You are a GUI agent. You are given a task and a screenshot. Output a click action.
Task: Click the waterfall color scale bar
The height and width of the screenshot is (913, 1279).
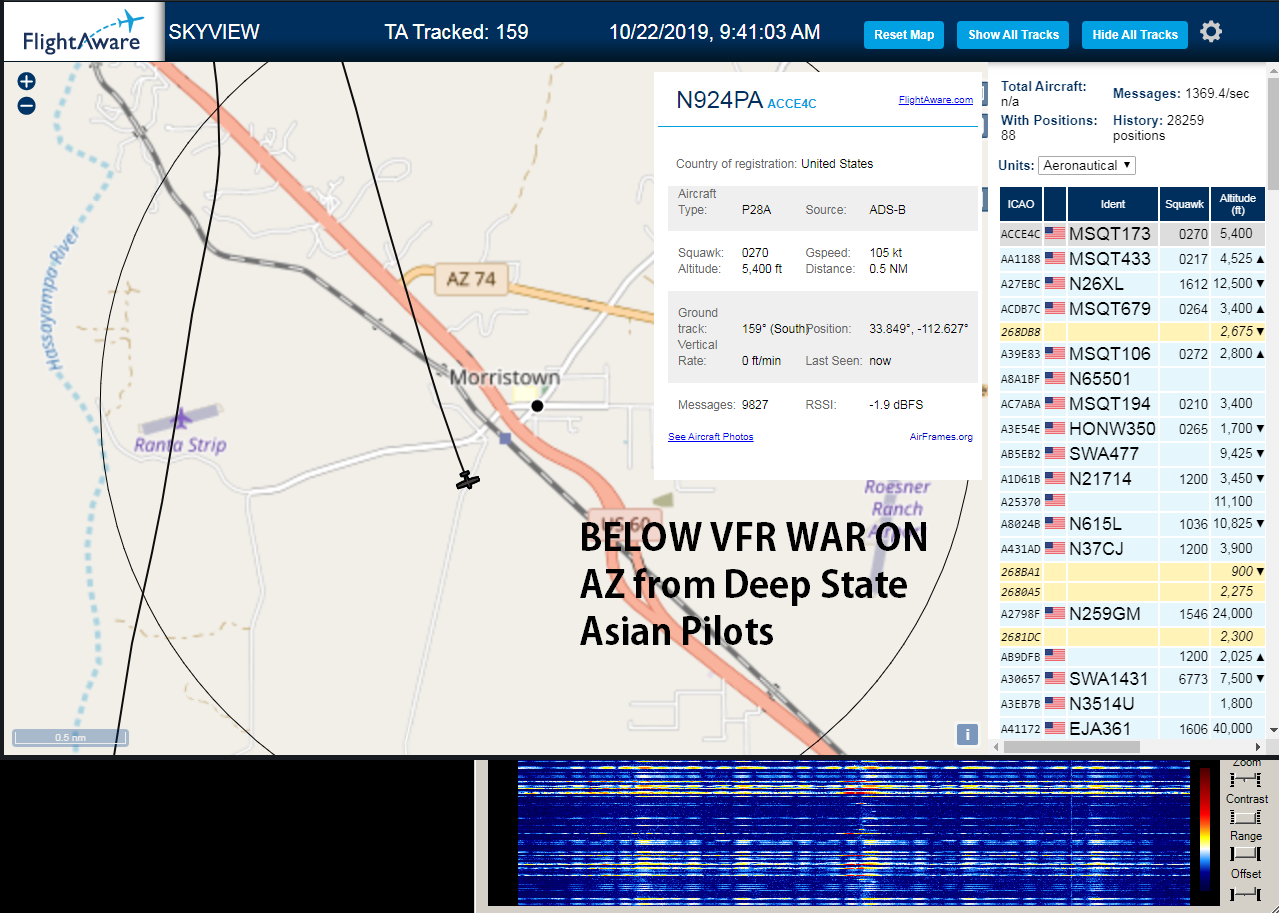coord(1204,829)
